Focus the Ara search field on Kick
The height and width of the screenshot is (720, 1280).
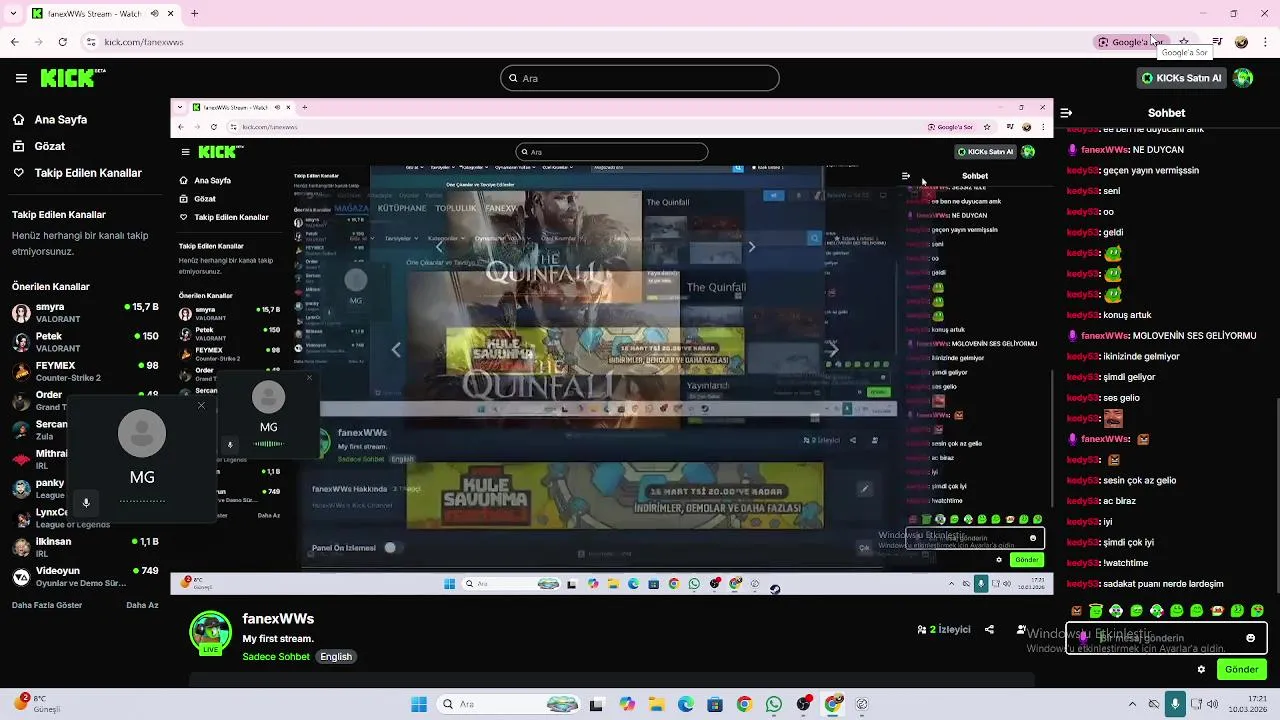click(x=640, y=78)
